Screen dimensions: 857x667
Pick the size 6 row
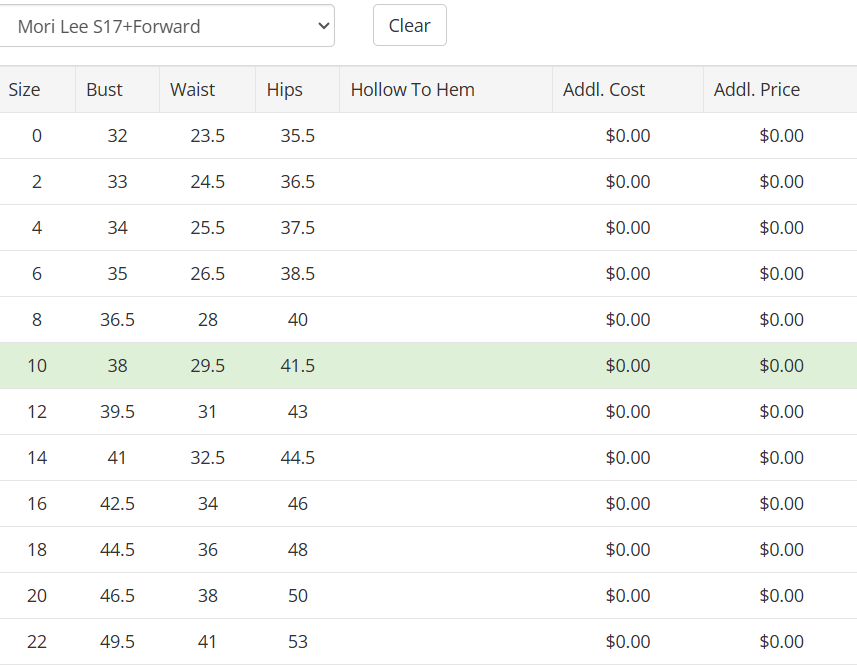428,273
